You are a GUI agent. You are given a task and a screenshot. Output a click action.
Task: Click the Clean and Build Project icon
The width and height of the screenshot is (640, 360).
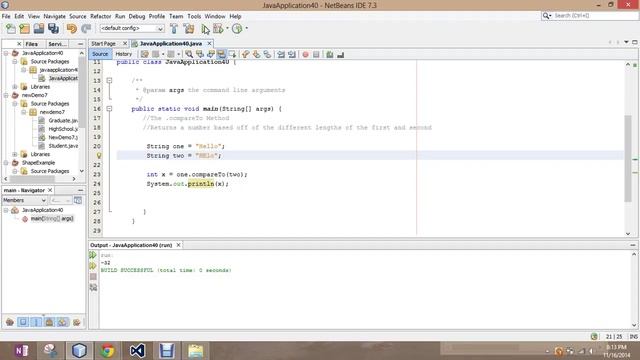click(189, 29)
